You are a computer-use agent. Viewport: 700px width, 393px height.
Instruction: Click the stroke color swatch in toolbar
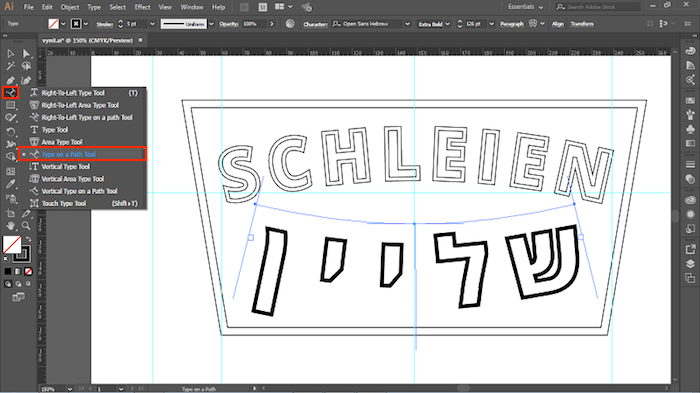point(22,255)
